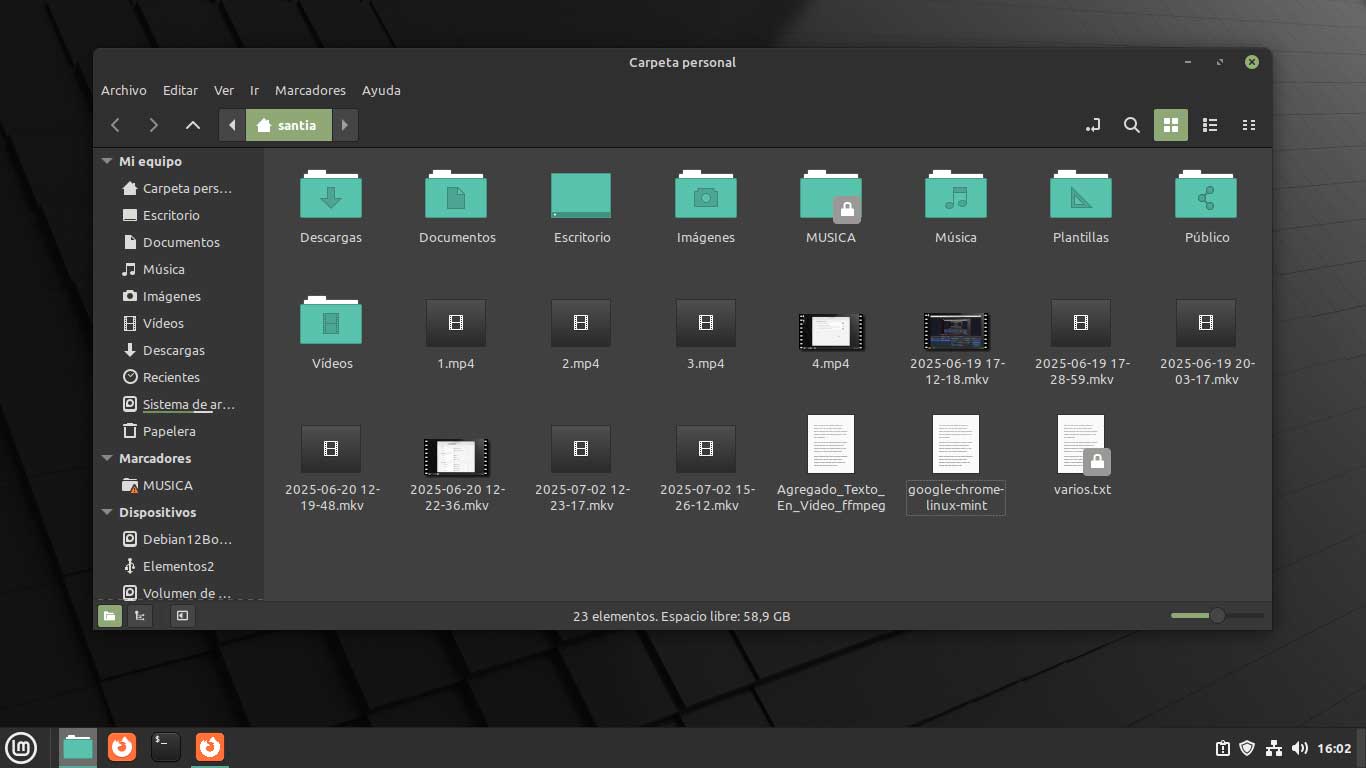Toggle the location entry path icon
The height and width of the screenshot is (768, 1366).
pos(1093,125)
